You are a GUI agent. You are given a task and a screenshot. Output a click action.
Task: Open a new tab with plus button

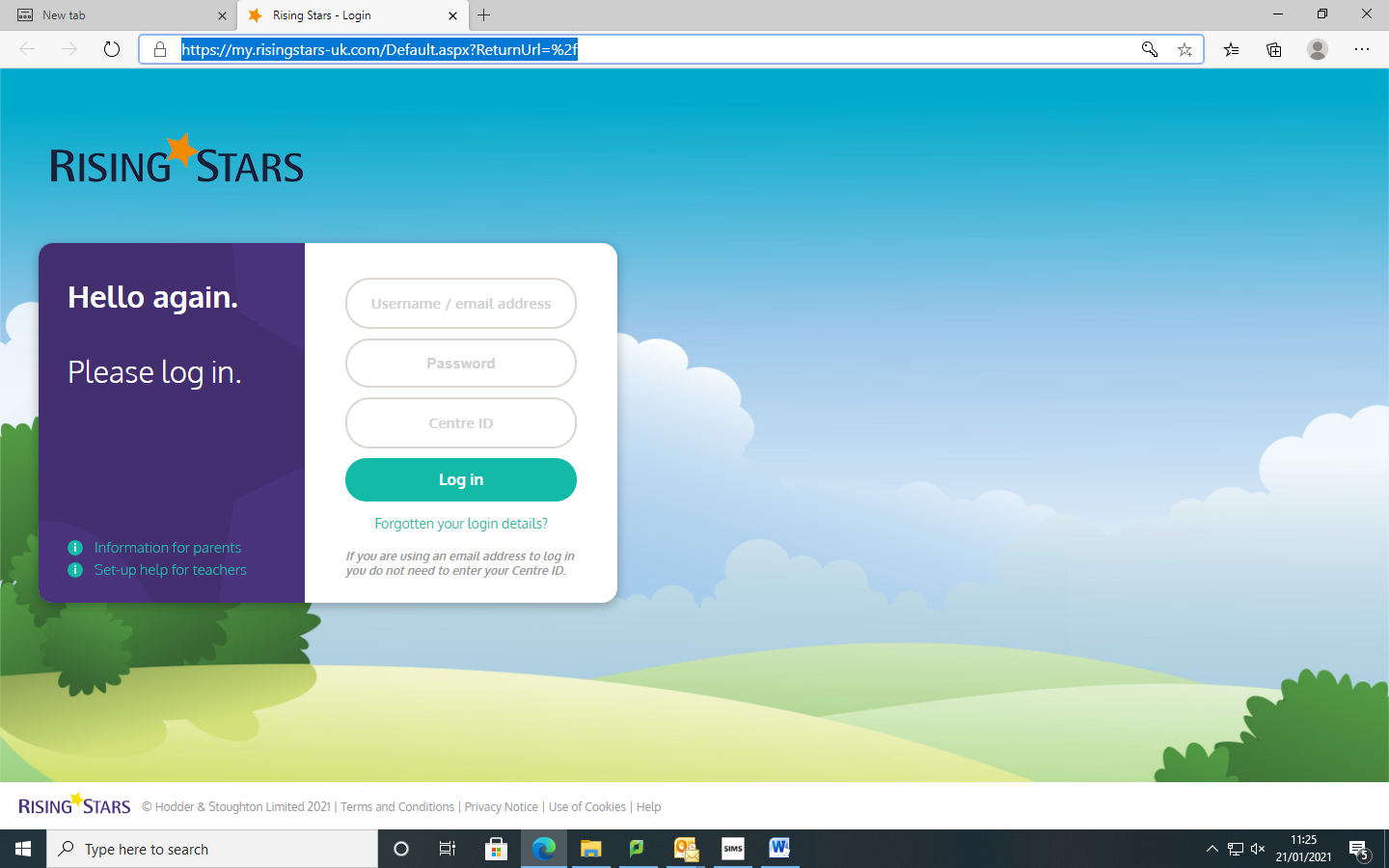[x=484, y=15]
